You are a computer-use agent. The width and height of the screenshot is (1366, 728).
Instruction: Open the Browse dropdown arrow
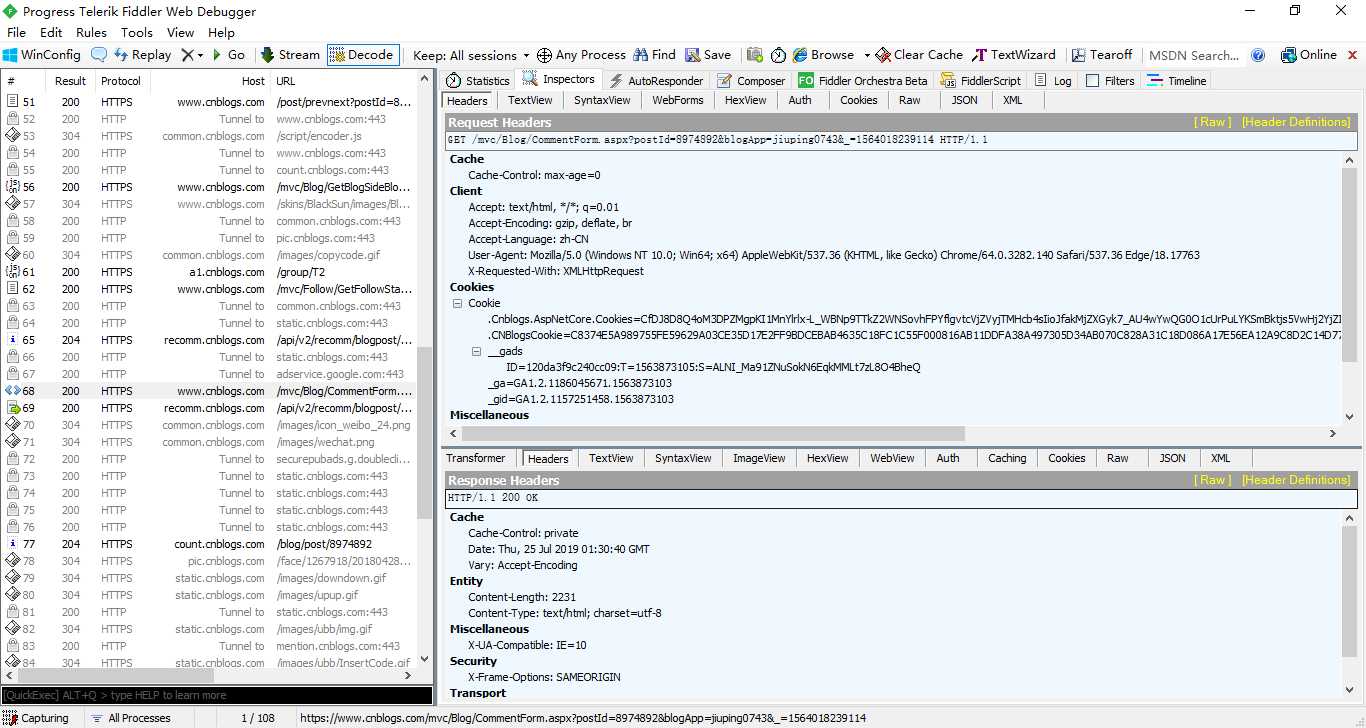tap(865, 56)
